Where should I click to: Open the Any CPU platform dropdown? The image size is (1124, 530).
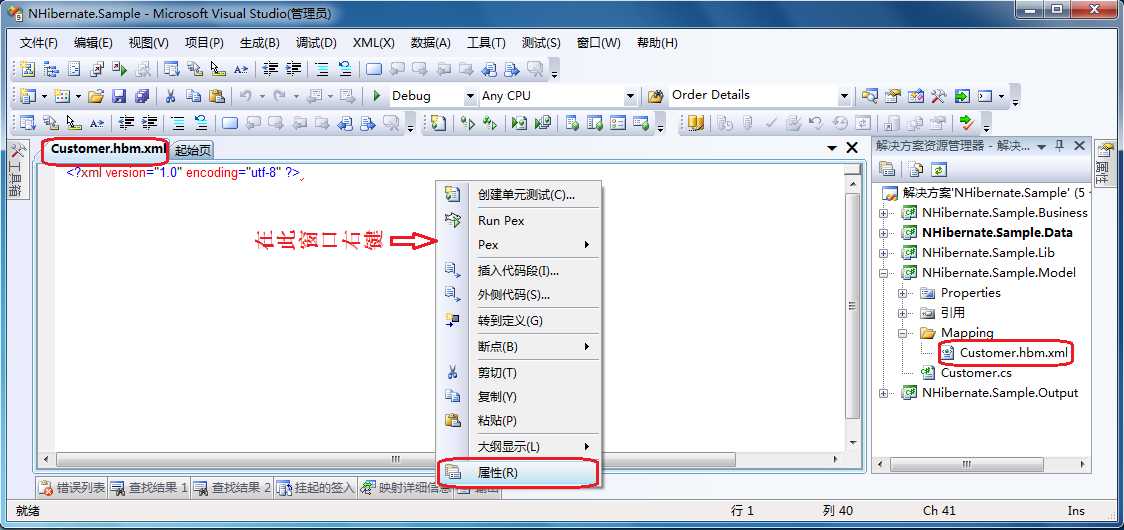[630, 96]
